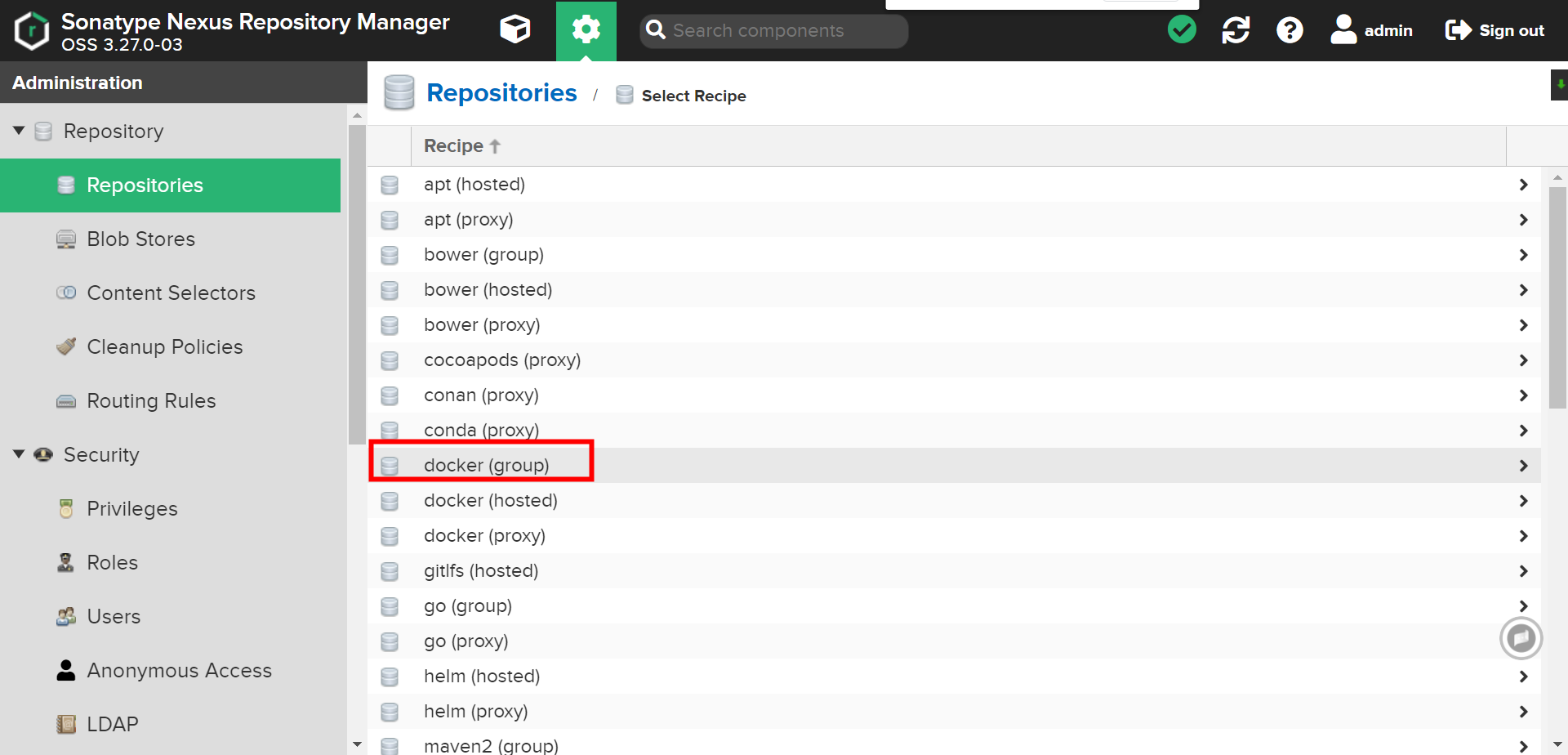Collapse the Security section in the sidebar
This screenshot has width=1568, height=755.
(x=18, y=453)
